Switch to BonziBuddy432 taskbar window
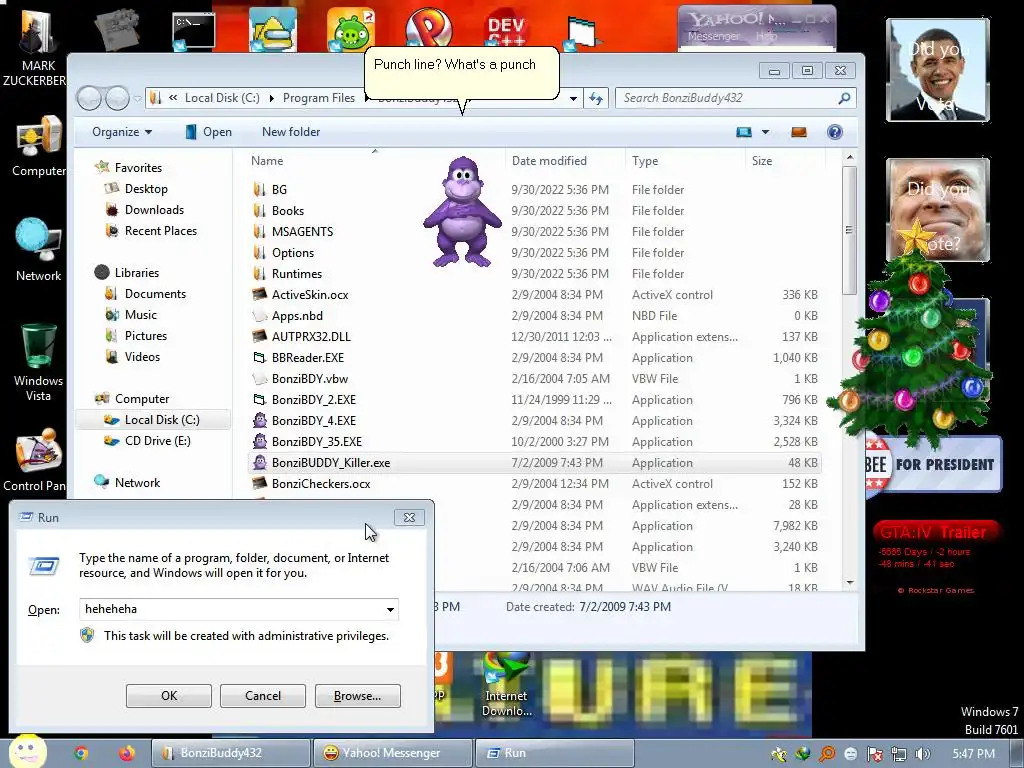The height and width of the screenshot is (768, 1024). tap(231, 753)
